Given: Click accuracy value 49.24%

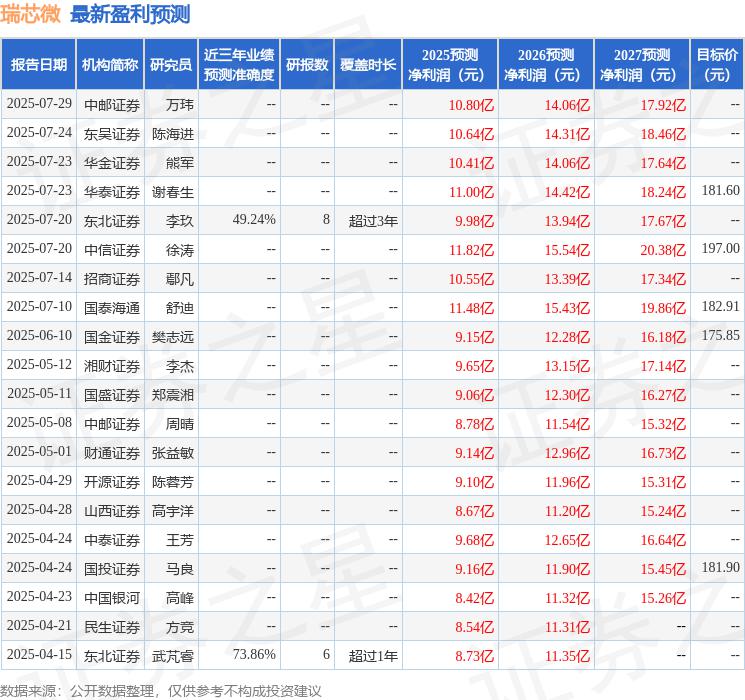Looking at the screenshot, I should [254, 220].
